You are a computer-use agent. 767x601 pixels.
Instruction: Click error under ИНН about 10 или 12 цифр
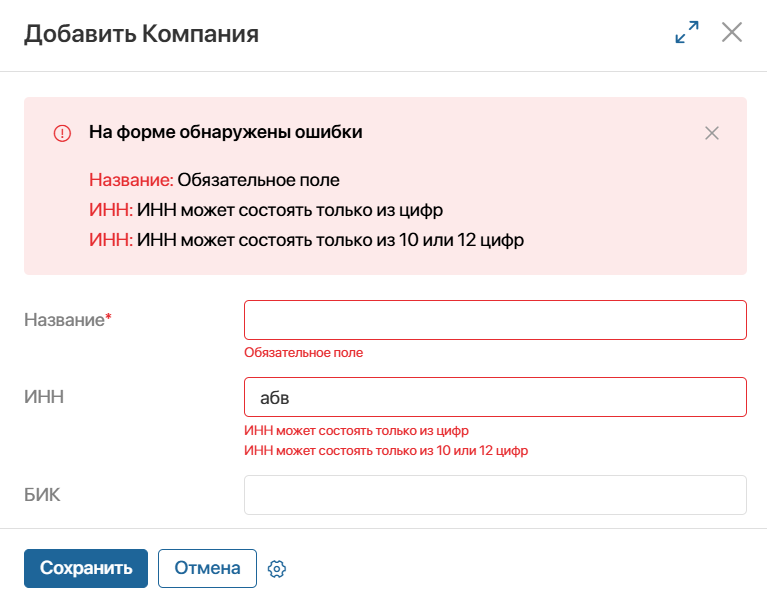pyautogui.click(x=386, y=450)
